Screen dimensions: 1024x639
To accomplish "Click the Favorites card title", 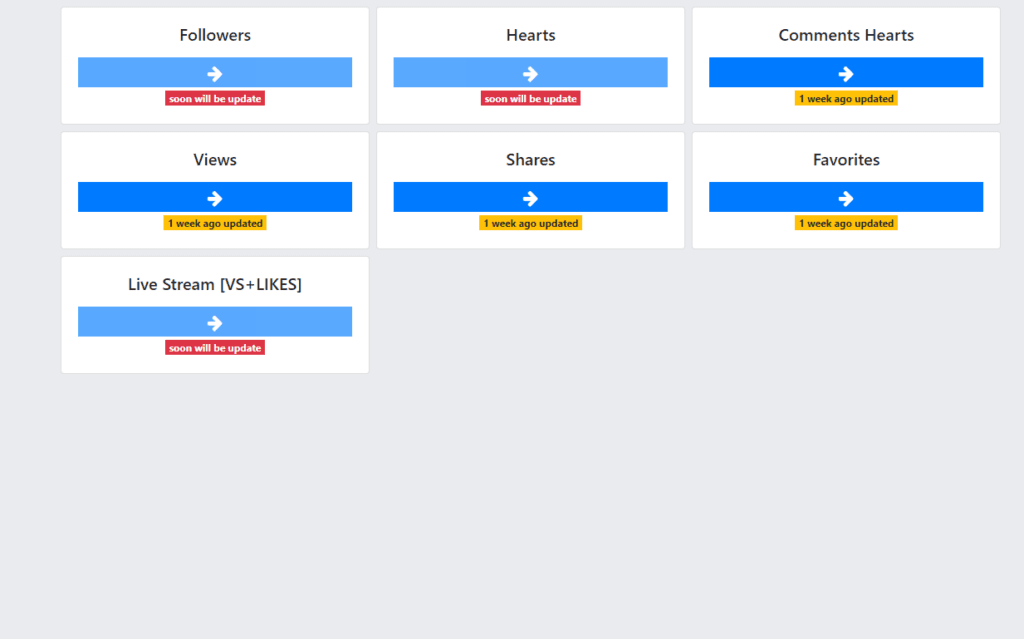I will click(x=846, y=160).
